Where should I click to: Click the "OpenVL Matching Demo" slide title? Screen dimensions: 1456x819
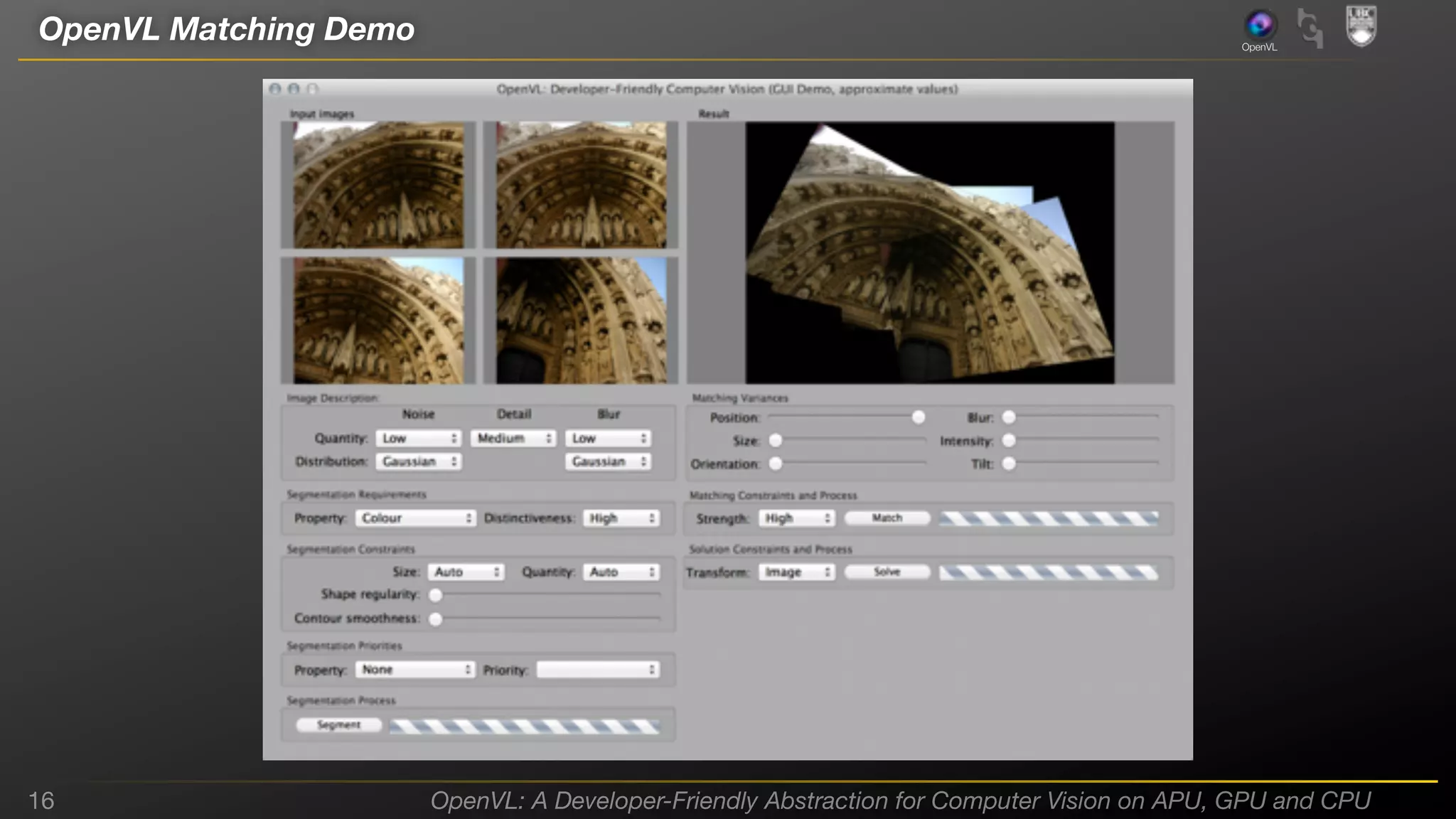226,29
